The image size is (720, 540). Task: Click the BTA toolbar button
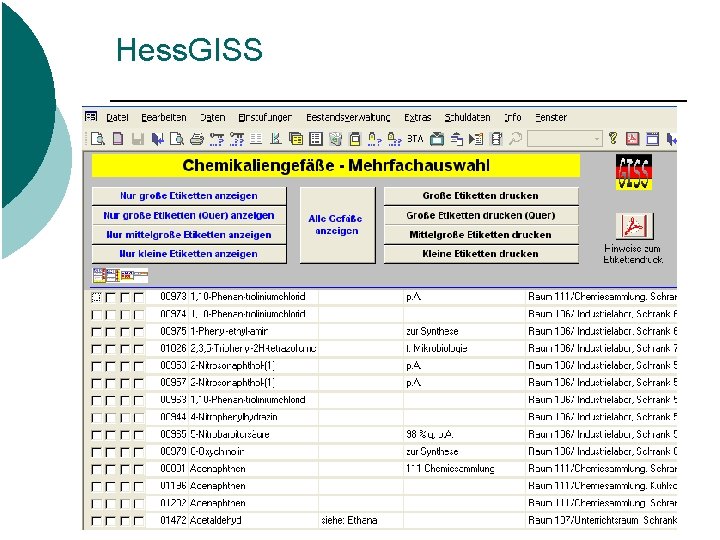(415, 139)
